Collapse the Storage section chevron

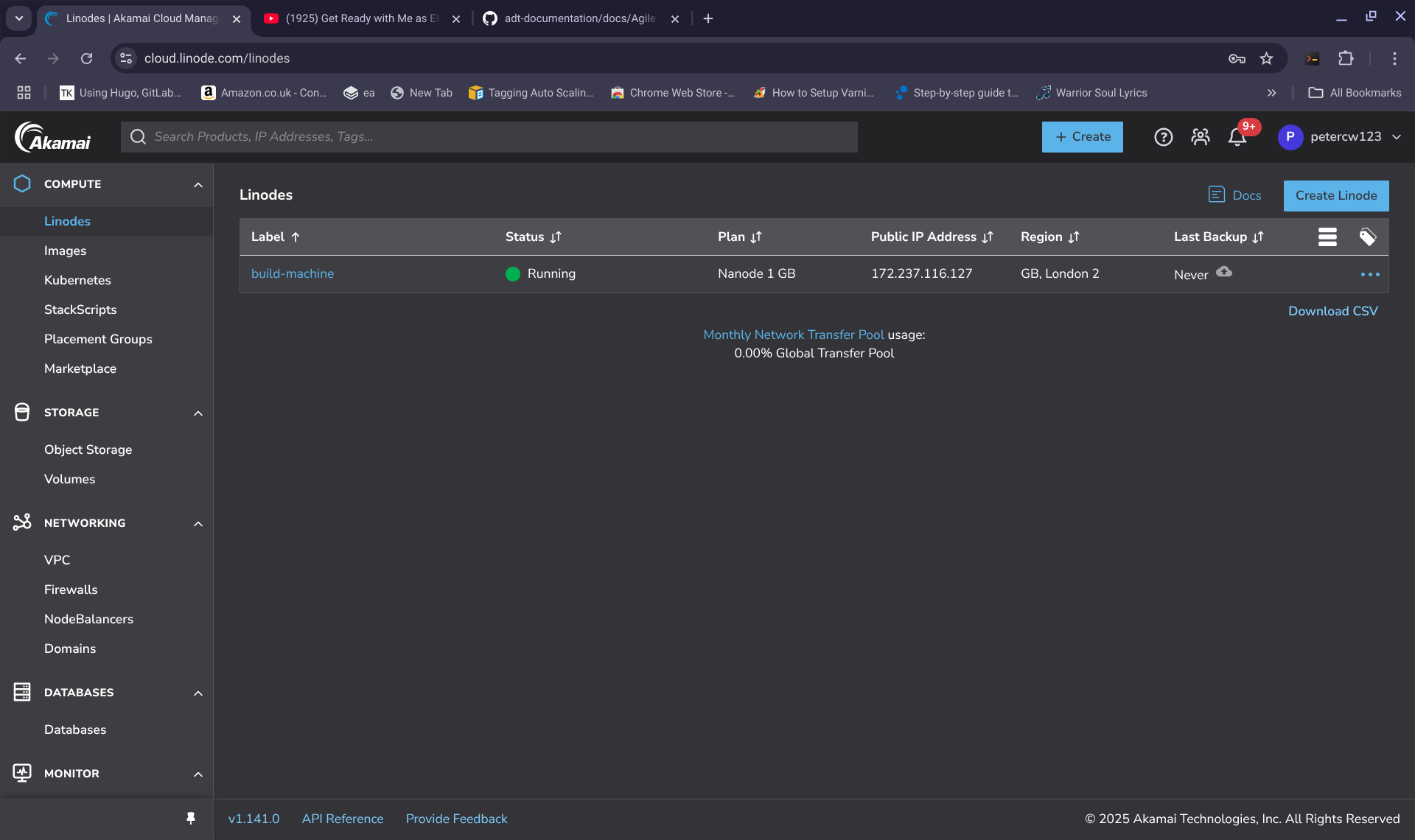click(x=198, y=413)
